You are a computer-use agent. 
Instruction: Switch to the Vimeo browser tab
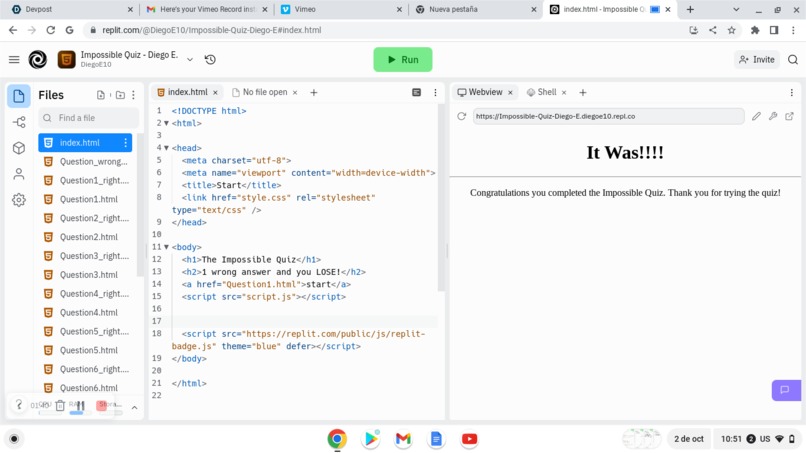[341, 9]
